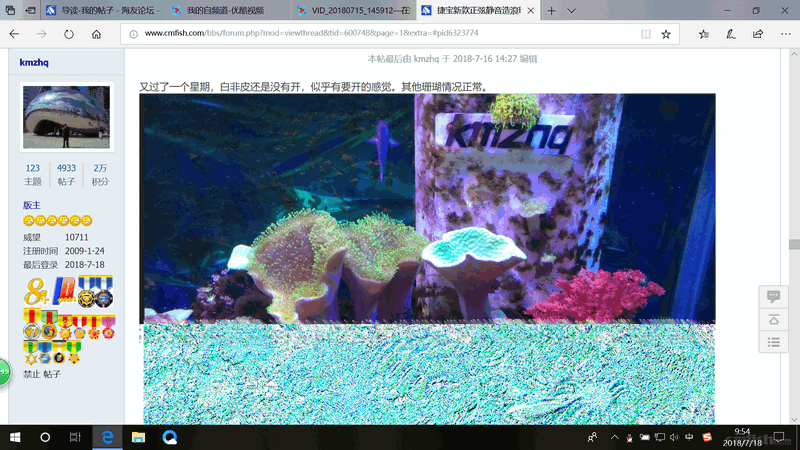Open the kmzhq username link
This screenshot has width=800, height=450.
pyautogui.click(x=34, y=62)
